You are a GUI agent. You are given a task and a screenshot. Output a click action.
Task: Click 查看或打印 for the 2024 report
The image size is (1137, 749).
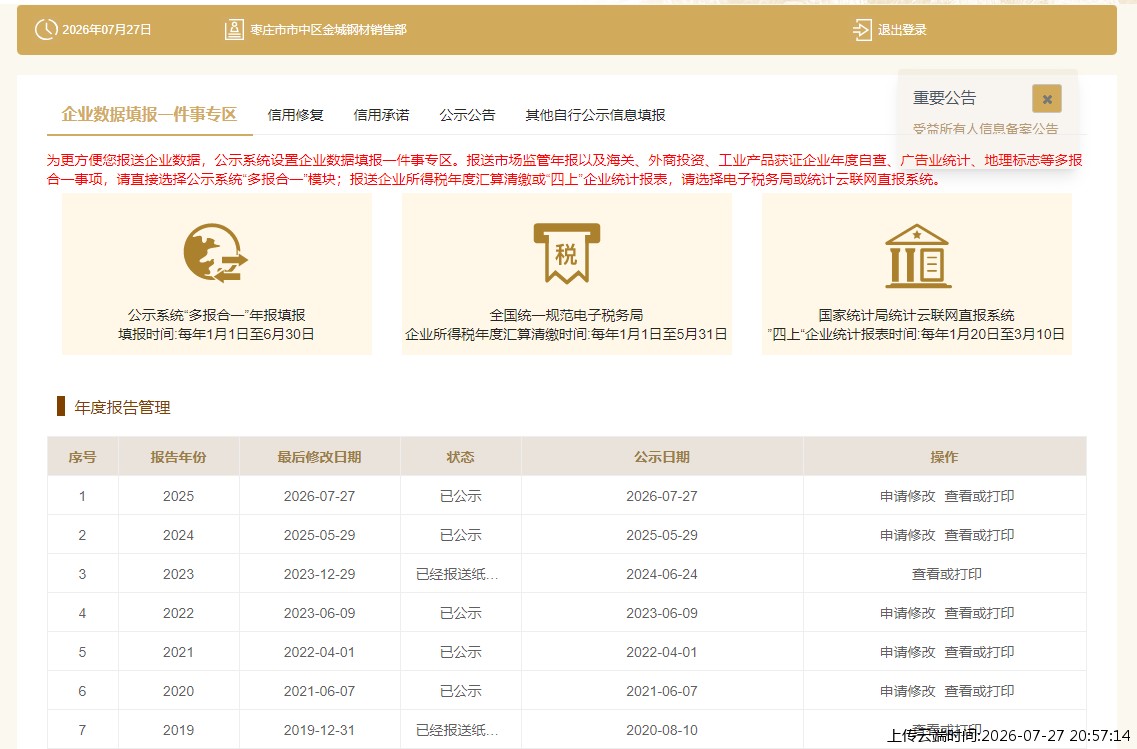[x=979, y=535]
